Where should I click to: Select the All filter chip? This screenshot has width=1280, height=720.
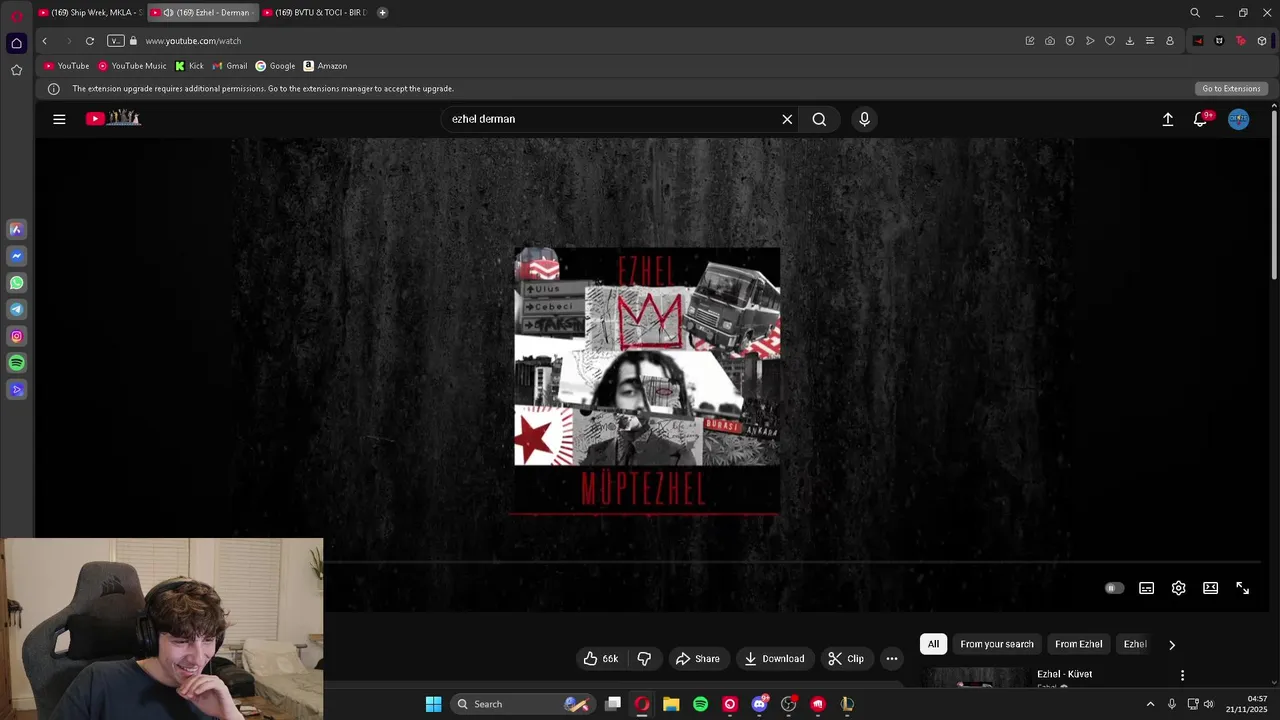(933, 644)
